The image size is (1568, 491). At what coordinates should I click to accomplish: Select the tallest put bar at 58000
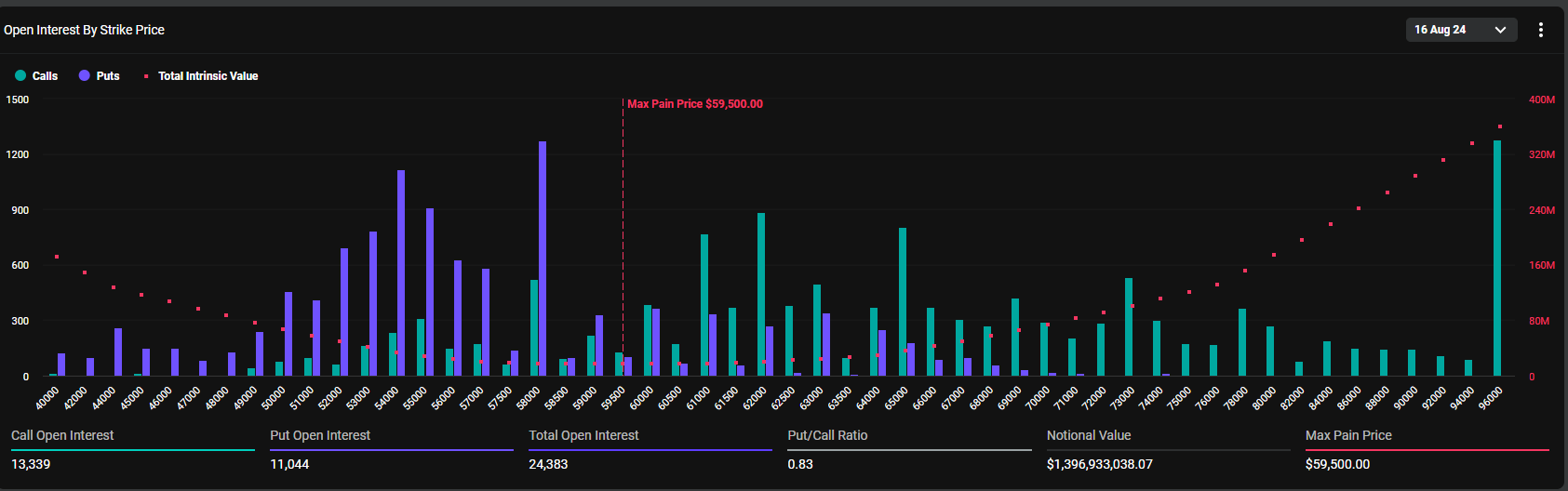(543, 259)
